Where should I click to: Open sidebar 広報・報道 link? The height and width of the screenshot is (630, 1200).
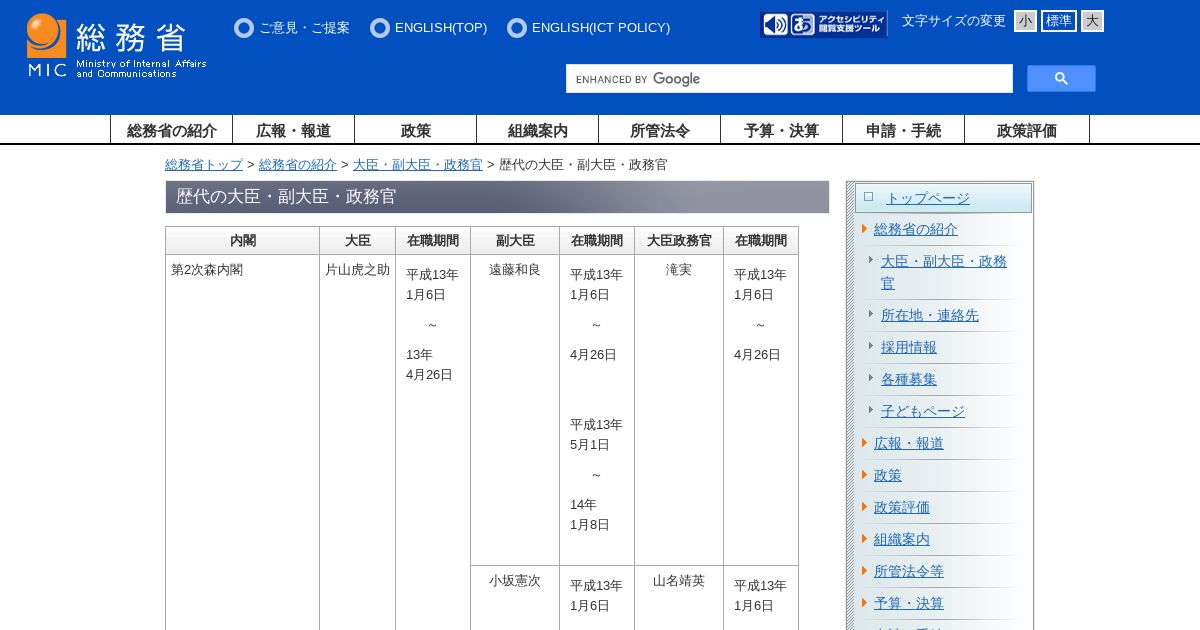[909, 443]
